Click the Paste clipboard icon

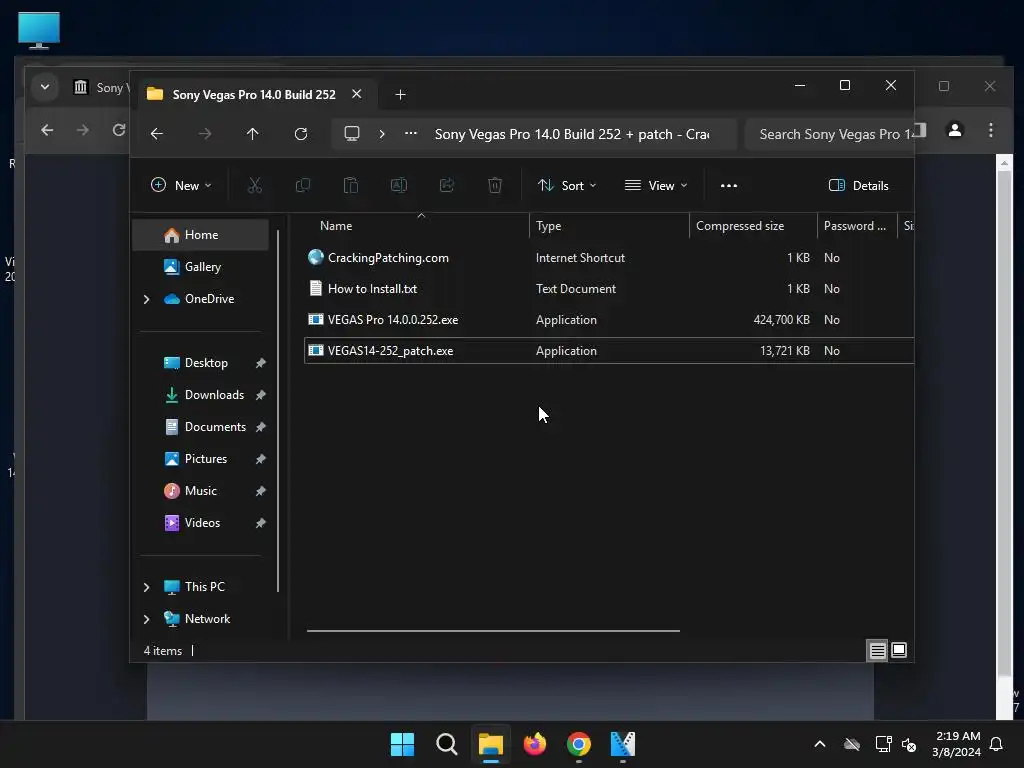[x=351, y=185]
